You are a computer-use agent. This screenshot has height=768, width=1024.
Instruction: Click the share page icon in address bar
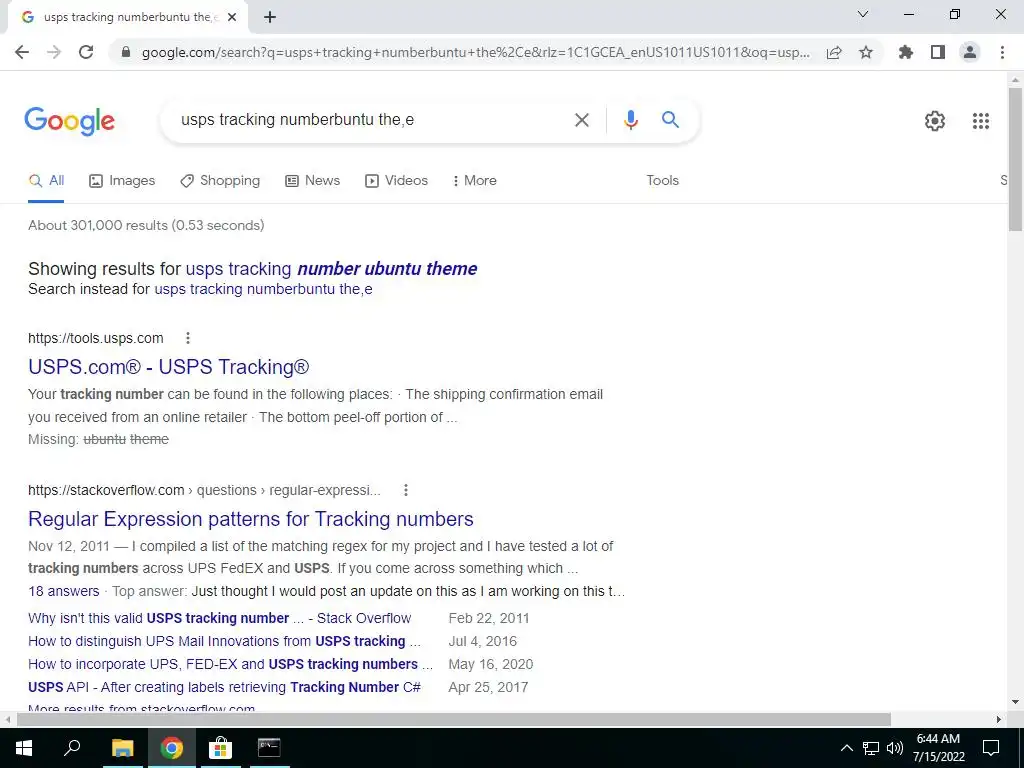[834, 52]
